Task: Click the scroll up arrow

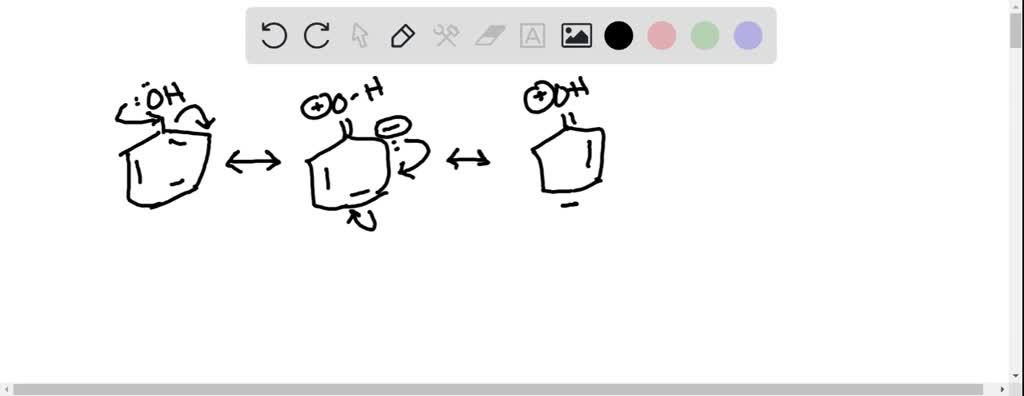Action: point(1016,5)
